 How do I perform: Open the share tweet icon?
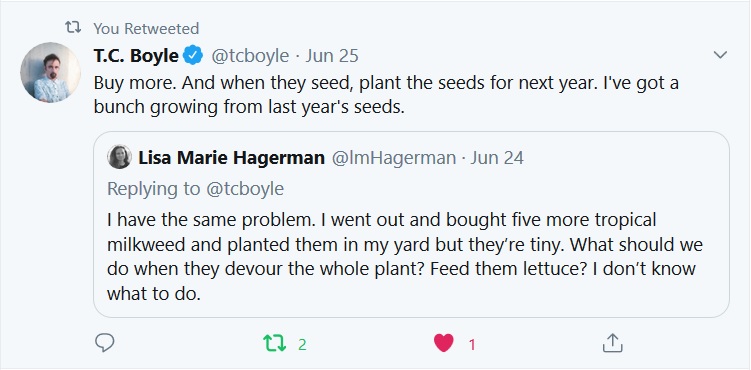tap(612, 343)
